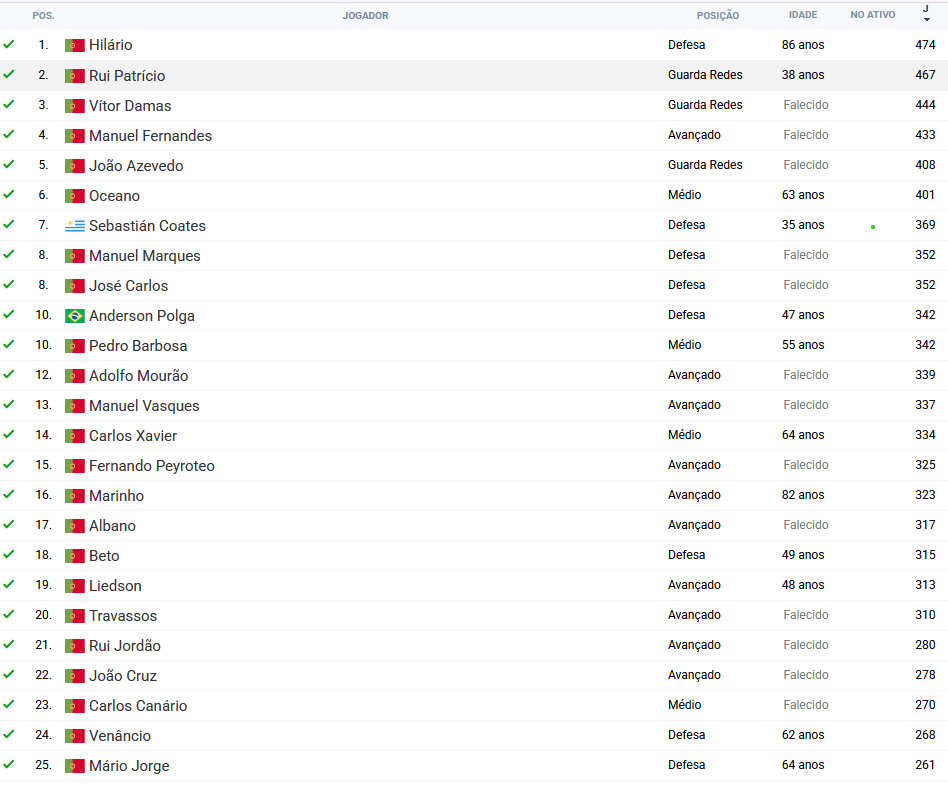Viewport: 948px width, 785px height.
Task: Click the green active dot in Coates' row
Action: point(873,227)
